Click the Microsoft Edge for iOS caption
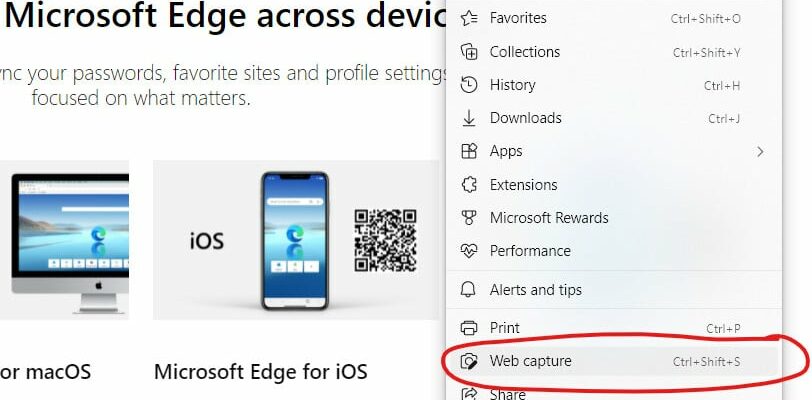 pyautogui.click(x=260, y=372)
